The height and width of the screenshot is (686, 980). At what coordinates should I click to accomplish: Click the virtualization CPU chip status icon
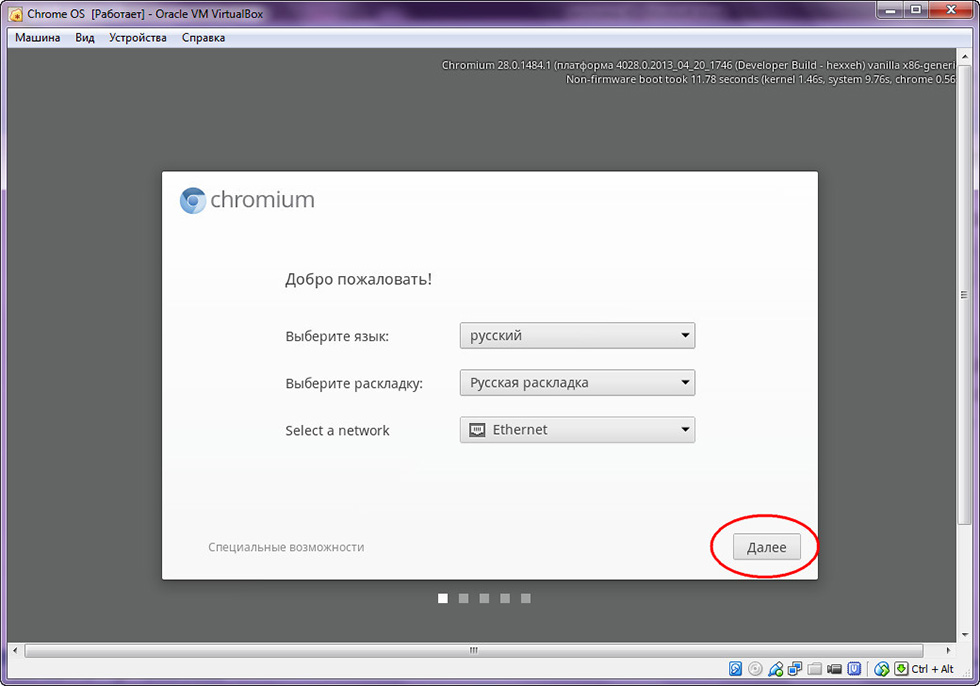[x=854, y=669]
